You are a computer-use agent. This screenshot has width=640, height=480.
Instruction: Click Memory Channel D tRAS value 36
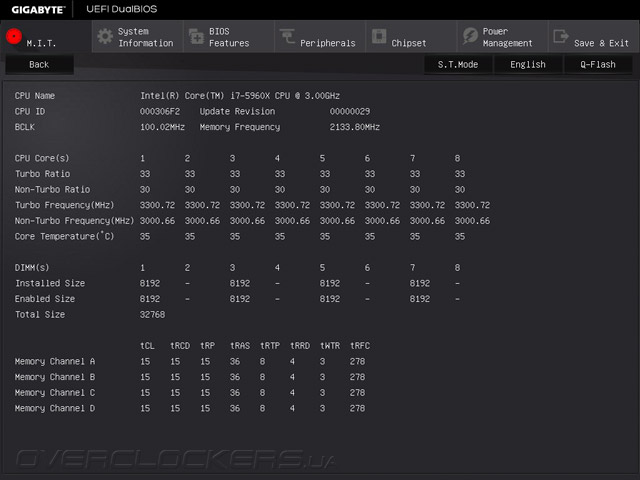pos(235,408)
